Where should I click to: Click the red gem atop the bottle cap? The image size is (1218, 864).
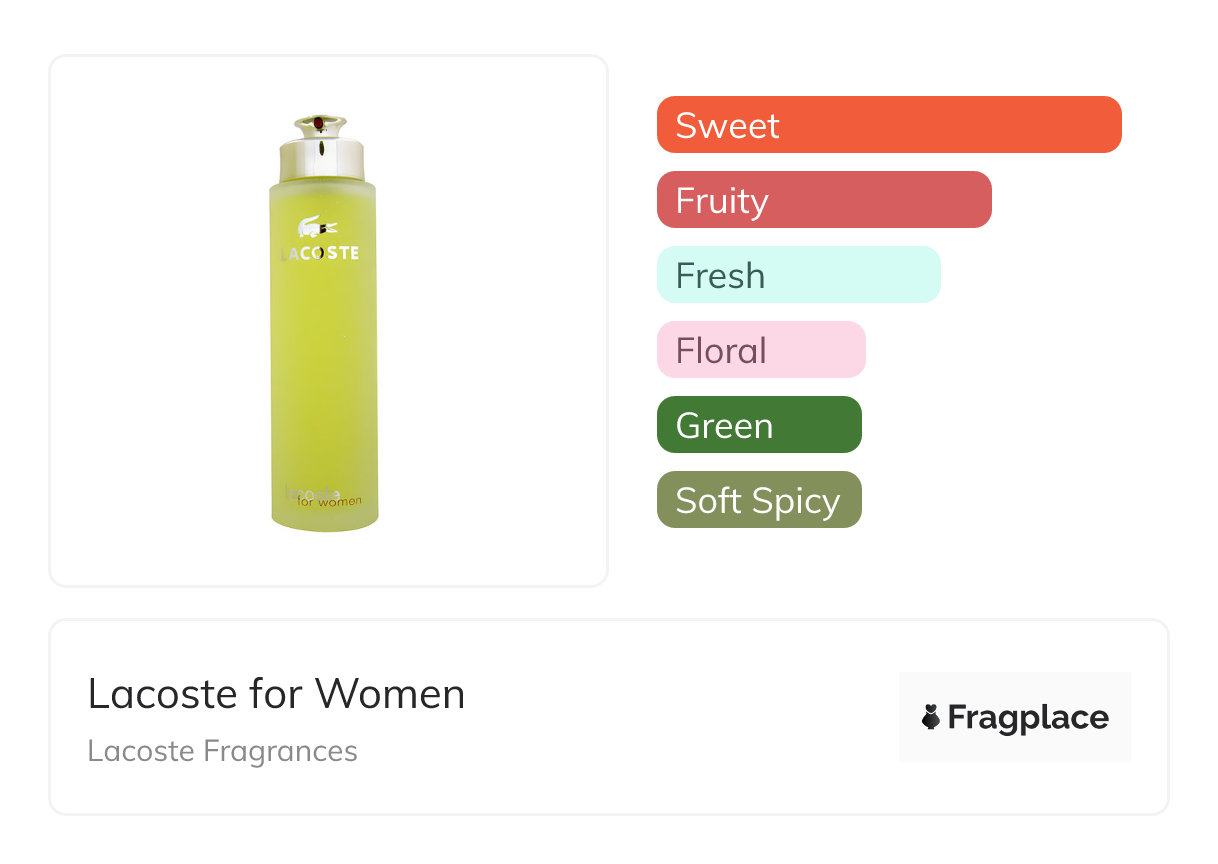coord(319,123)
